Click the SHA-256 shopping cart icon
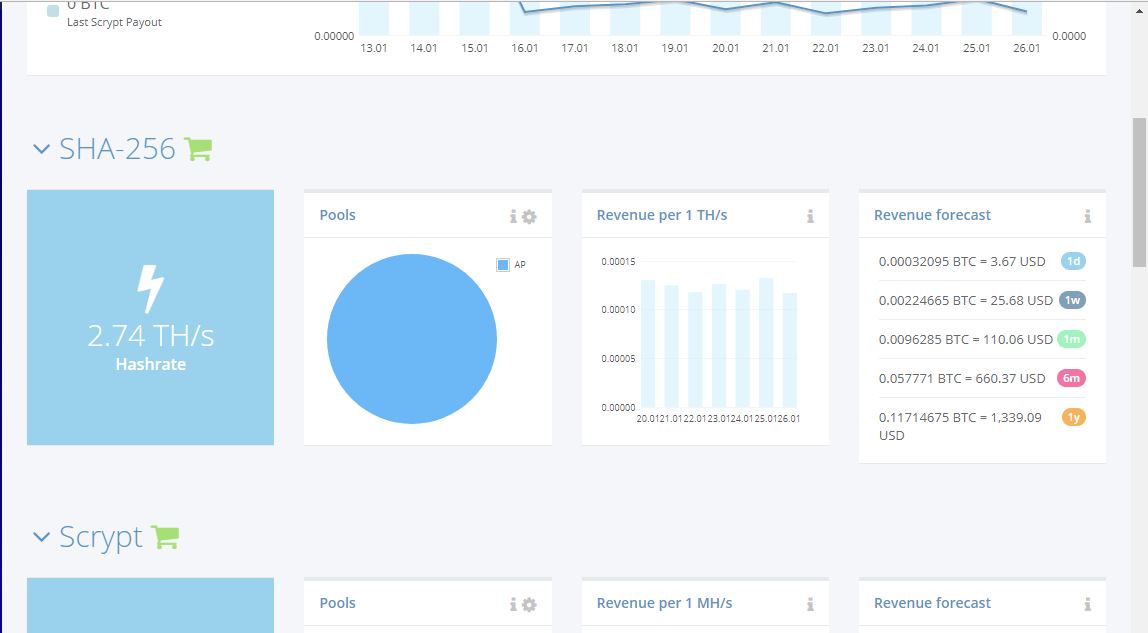The image size is (1148, 633). [198, 149]
